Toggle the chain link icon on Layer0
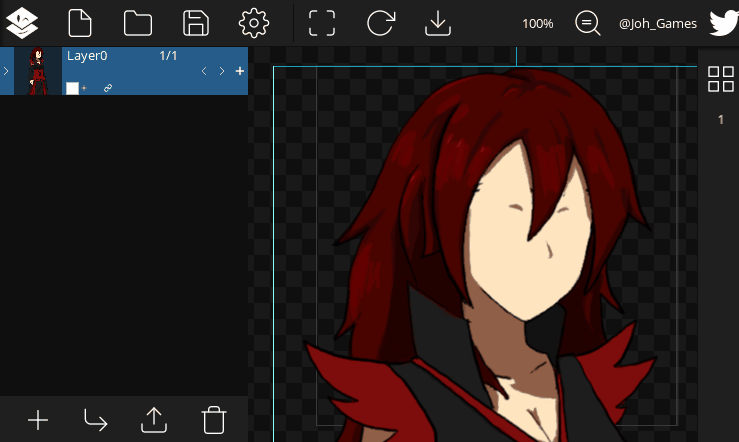The height and width of the screenshot is (442, 739). [x=108, y=88]
